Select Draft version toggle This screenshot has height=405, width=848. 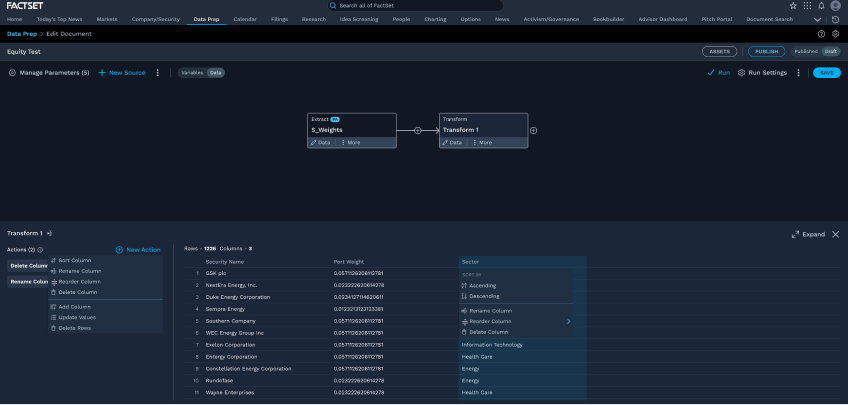[830, 51]
